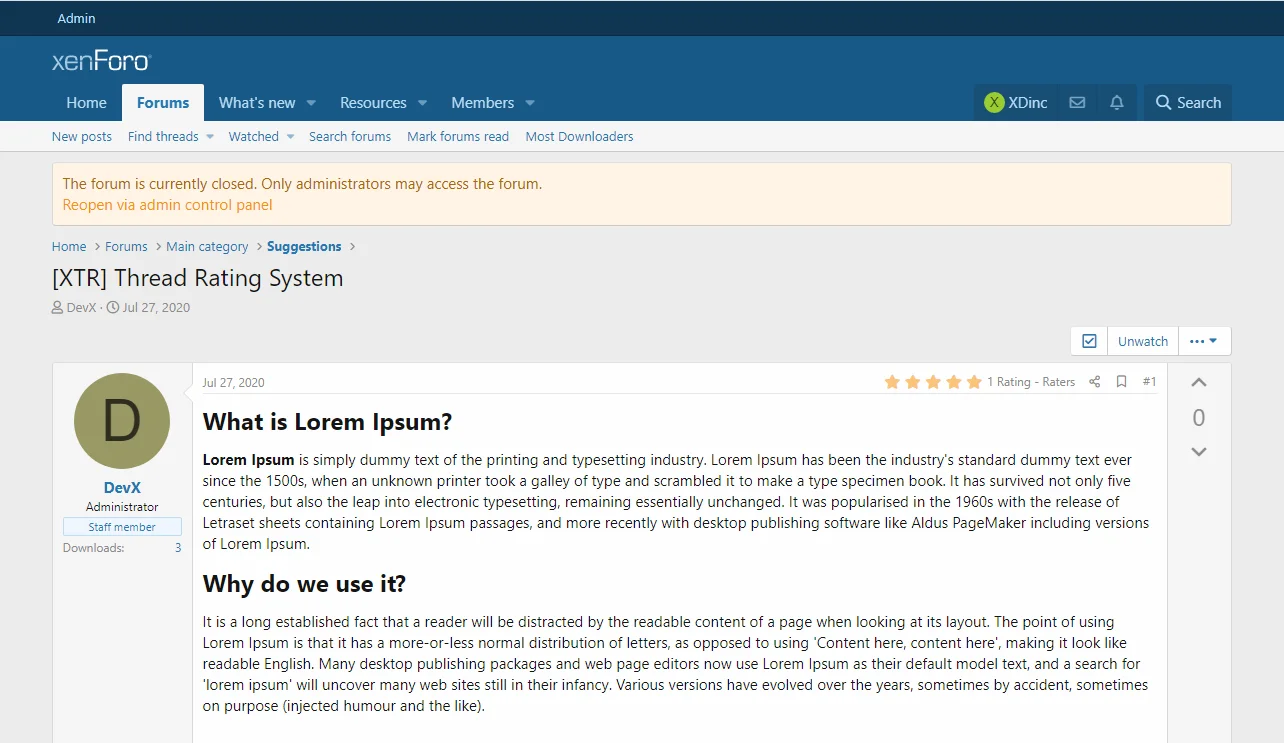Click Reopen via admin control panel link
Viewport: 1284px width, 743px height.
(x=167, y=205)
